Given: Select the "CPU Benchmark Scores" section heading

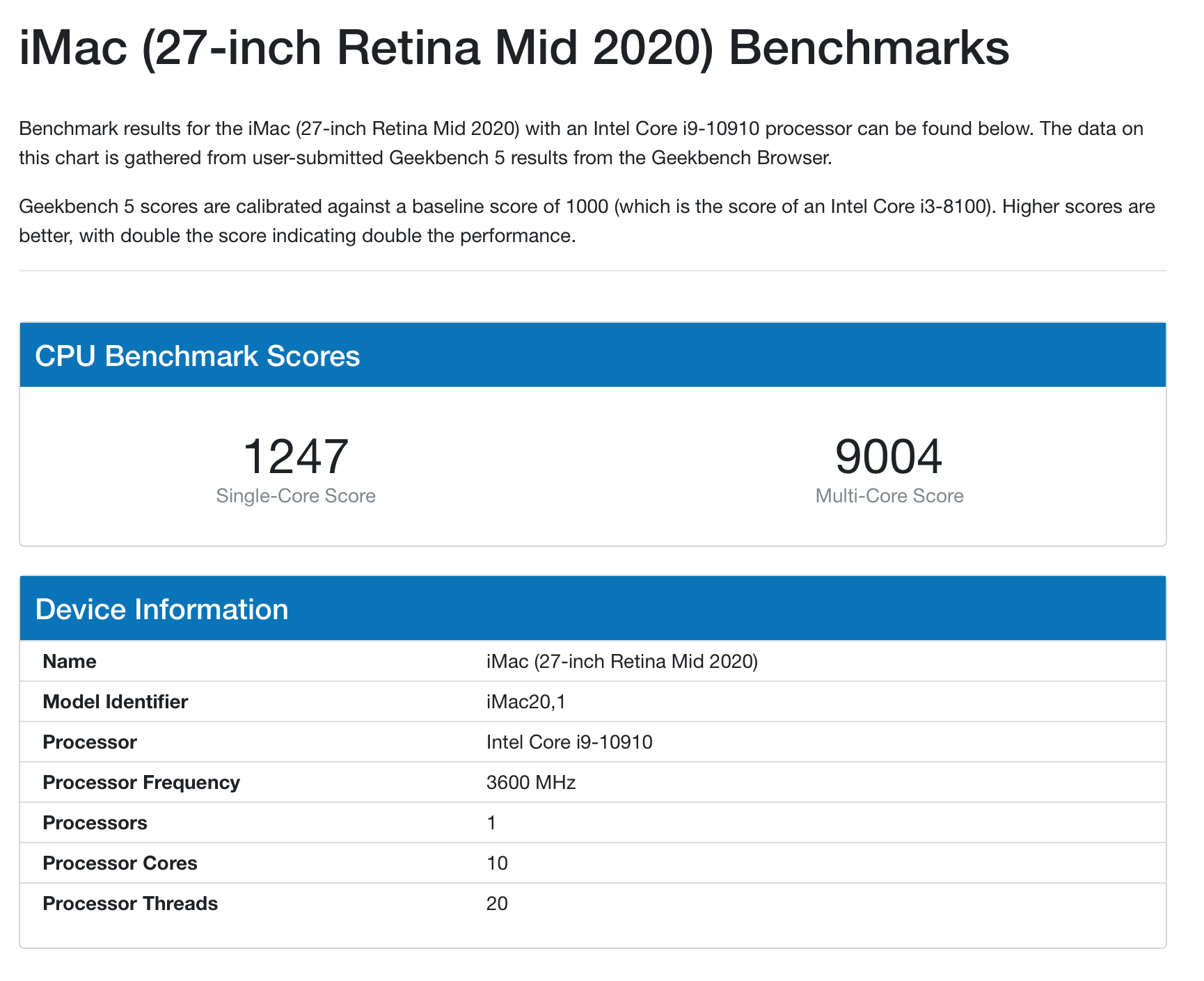Looking at the screenshot, I should [x=198, y=356].
